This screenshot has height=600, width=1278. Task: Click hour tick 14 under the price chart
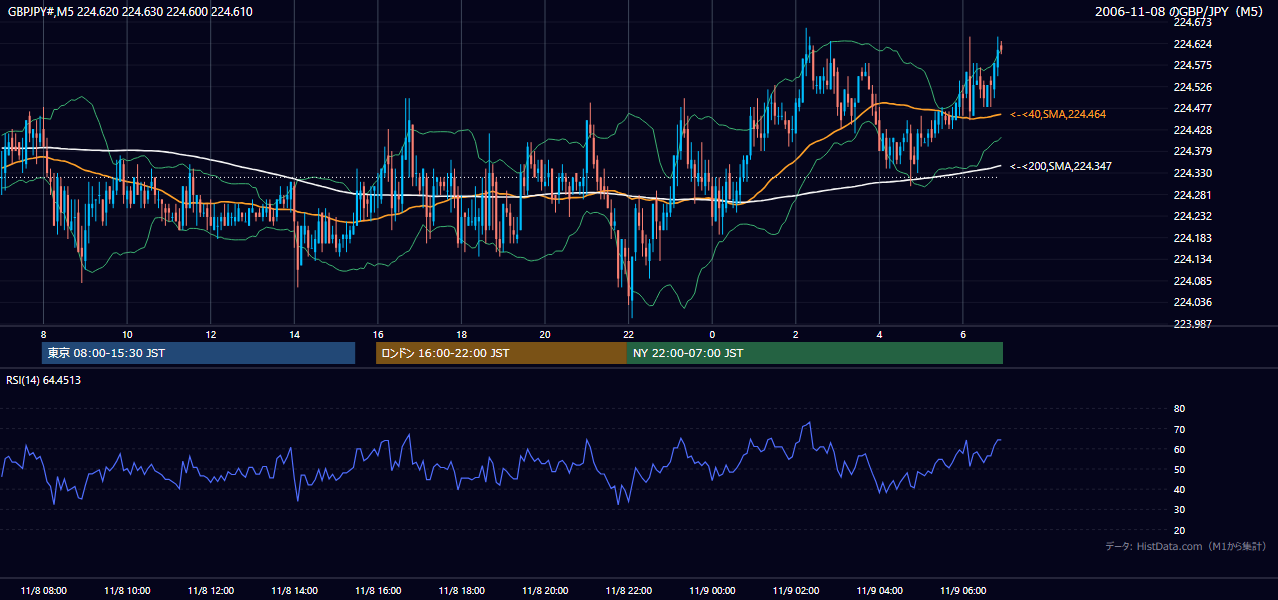[x=294, y=334]
